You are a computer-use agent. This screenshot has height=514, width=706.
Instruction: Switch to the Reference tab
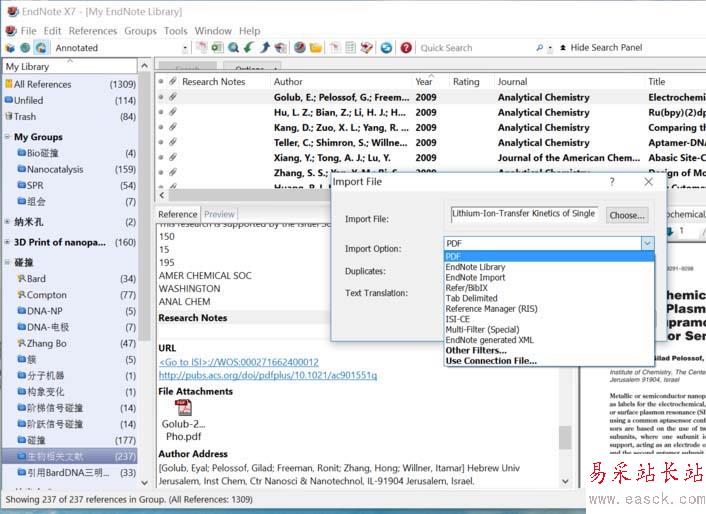point(178,214)
